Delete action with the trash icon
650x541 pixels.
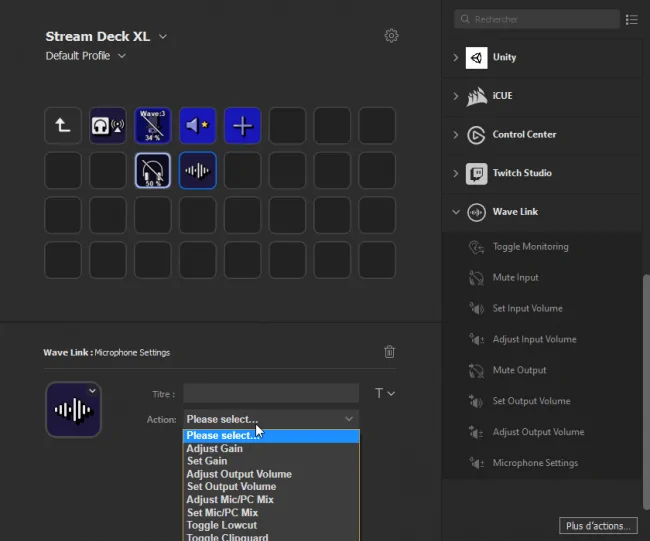click(389, 352)
